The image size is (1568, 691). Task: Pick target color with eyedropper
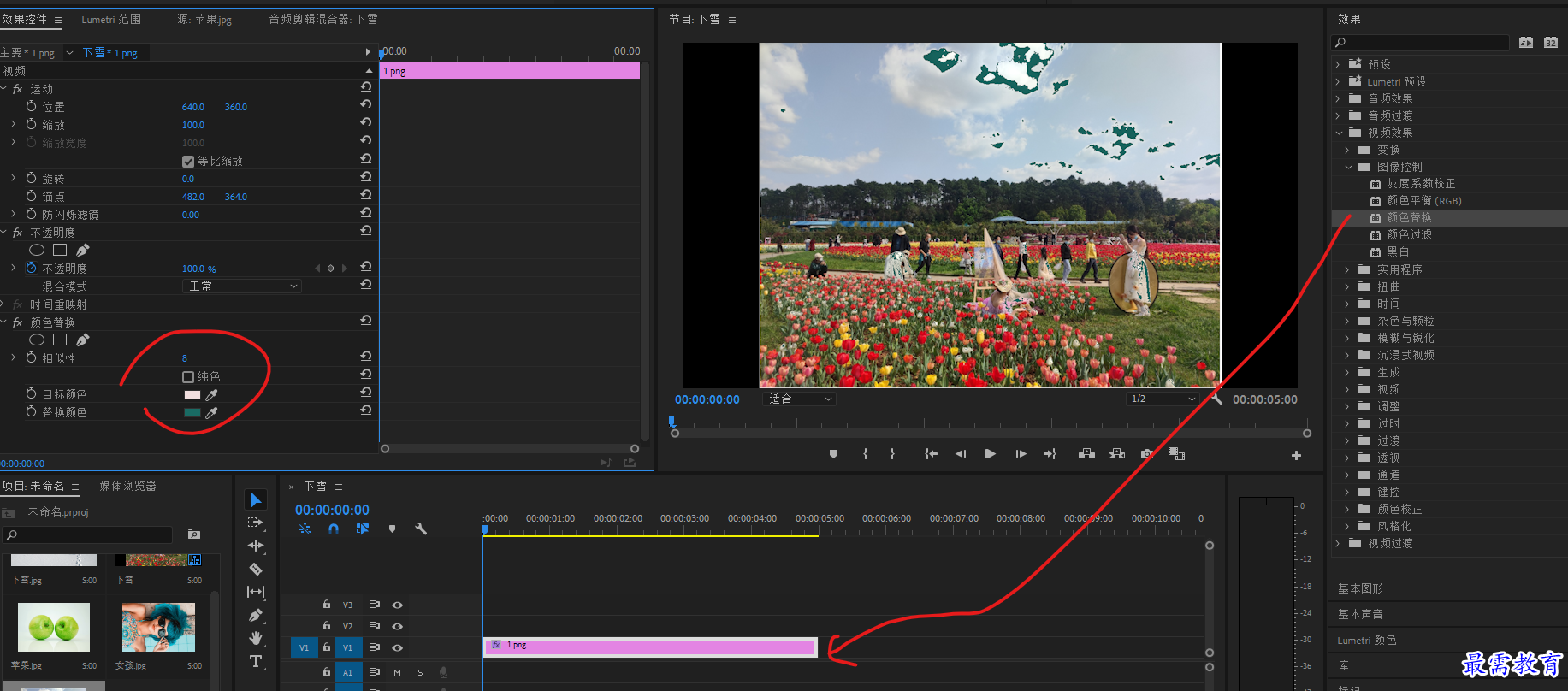click(x=211, y=394)
